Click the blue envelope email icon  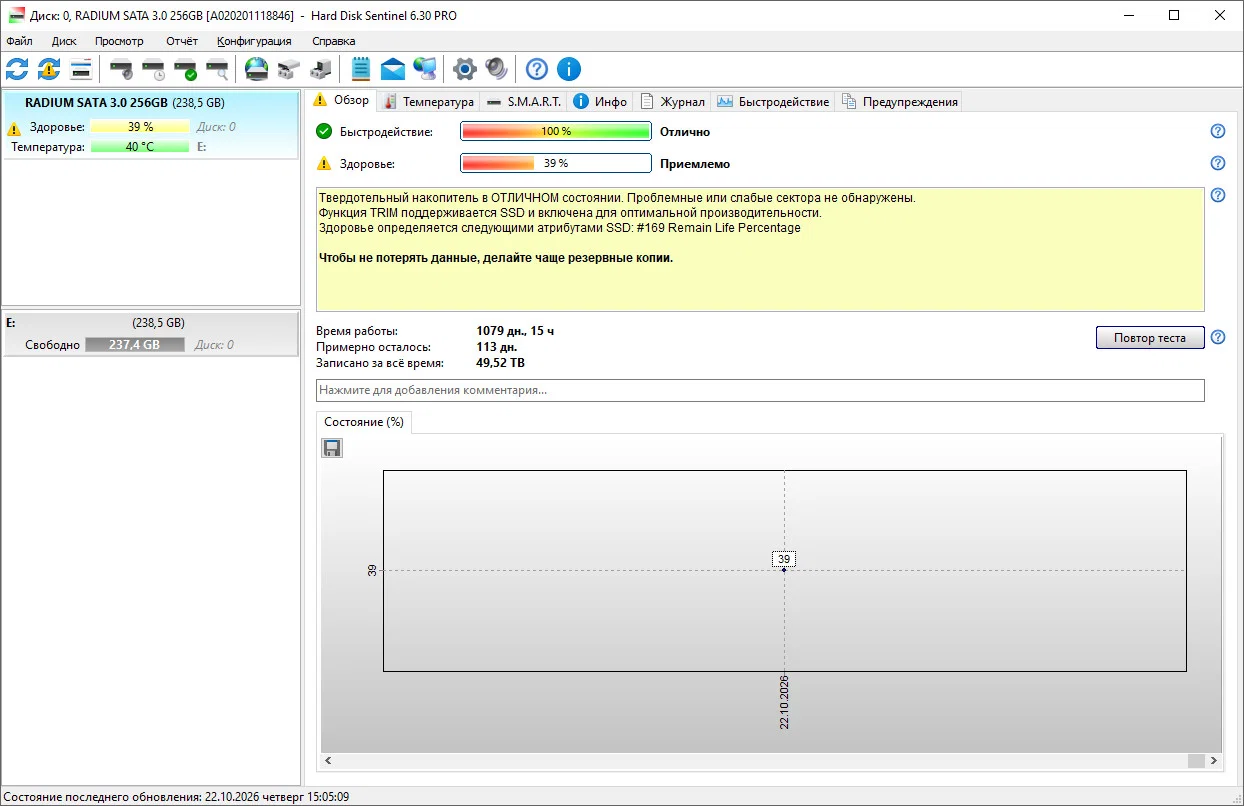tap(393, 69)
